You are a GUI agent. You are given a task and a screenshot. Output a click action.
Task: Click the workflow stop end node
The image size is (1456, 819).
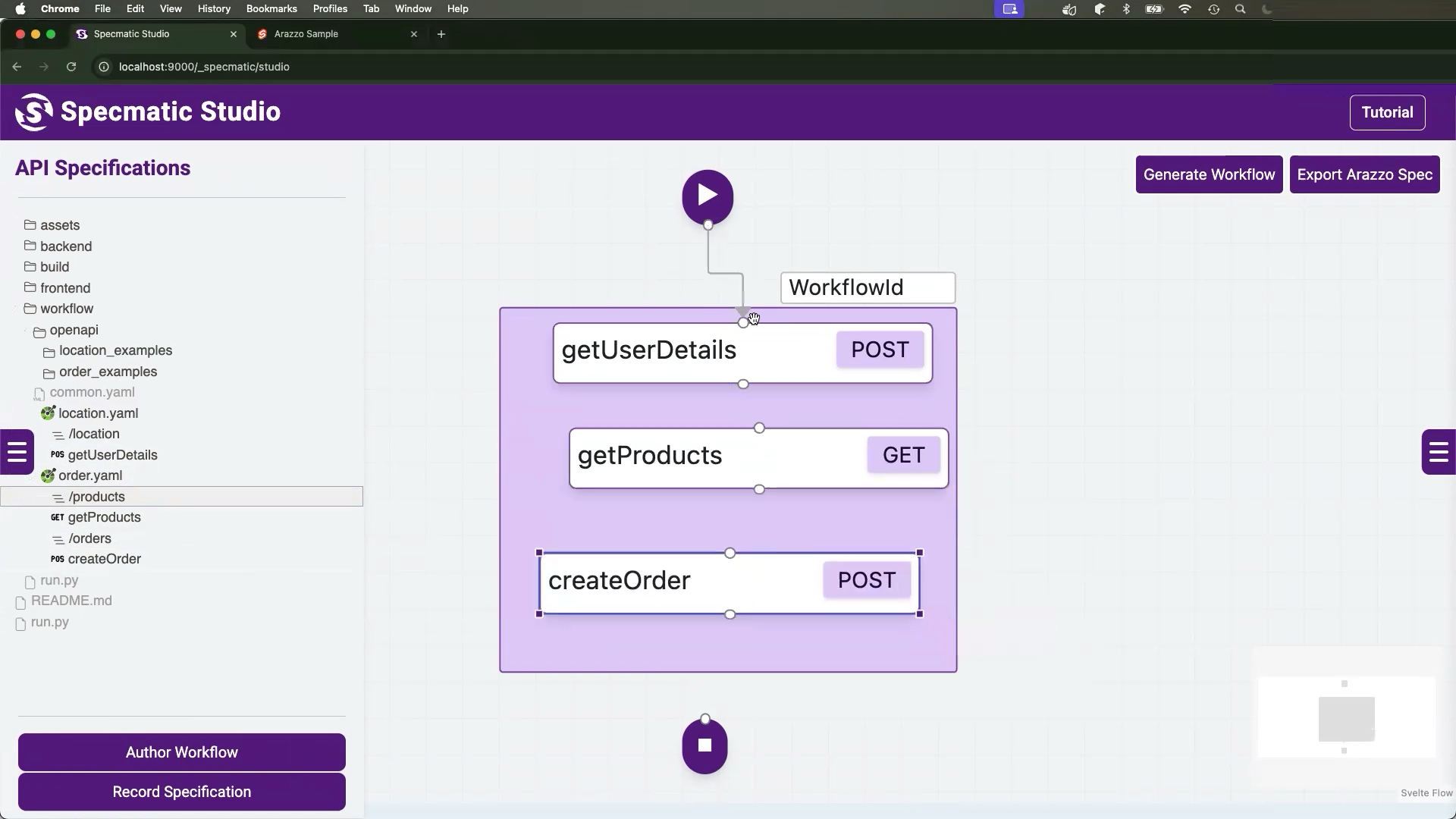[704, 745]
